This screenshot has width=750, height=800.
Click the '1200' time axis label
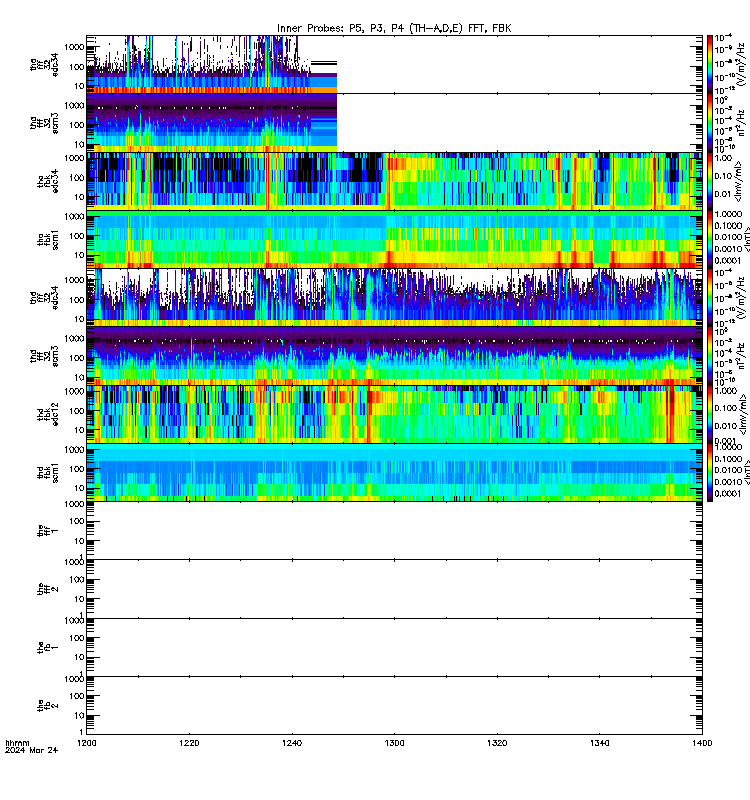(x=87, y=743)
